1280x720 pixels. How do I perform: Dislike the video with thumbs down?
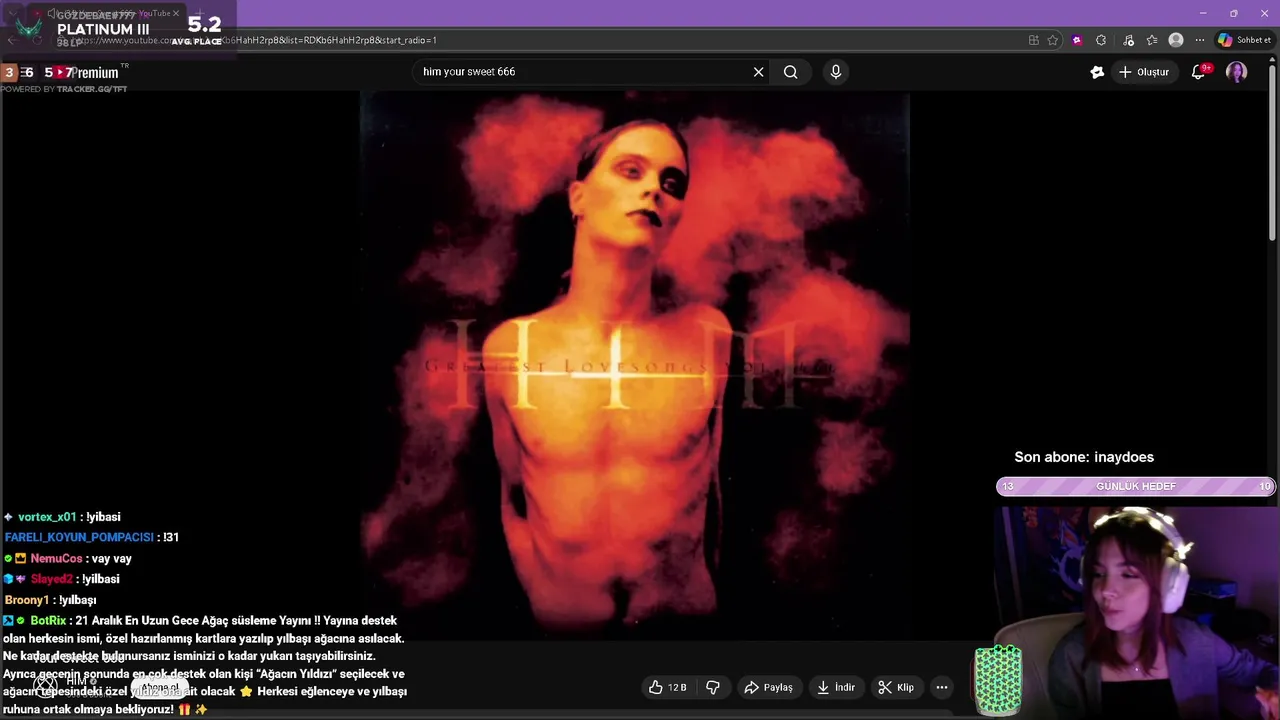[713, 687]
